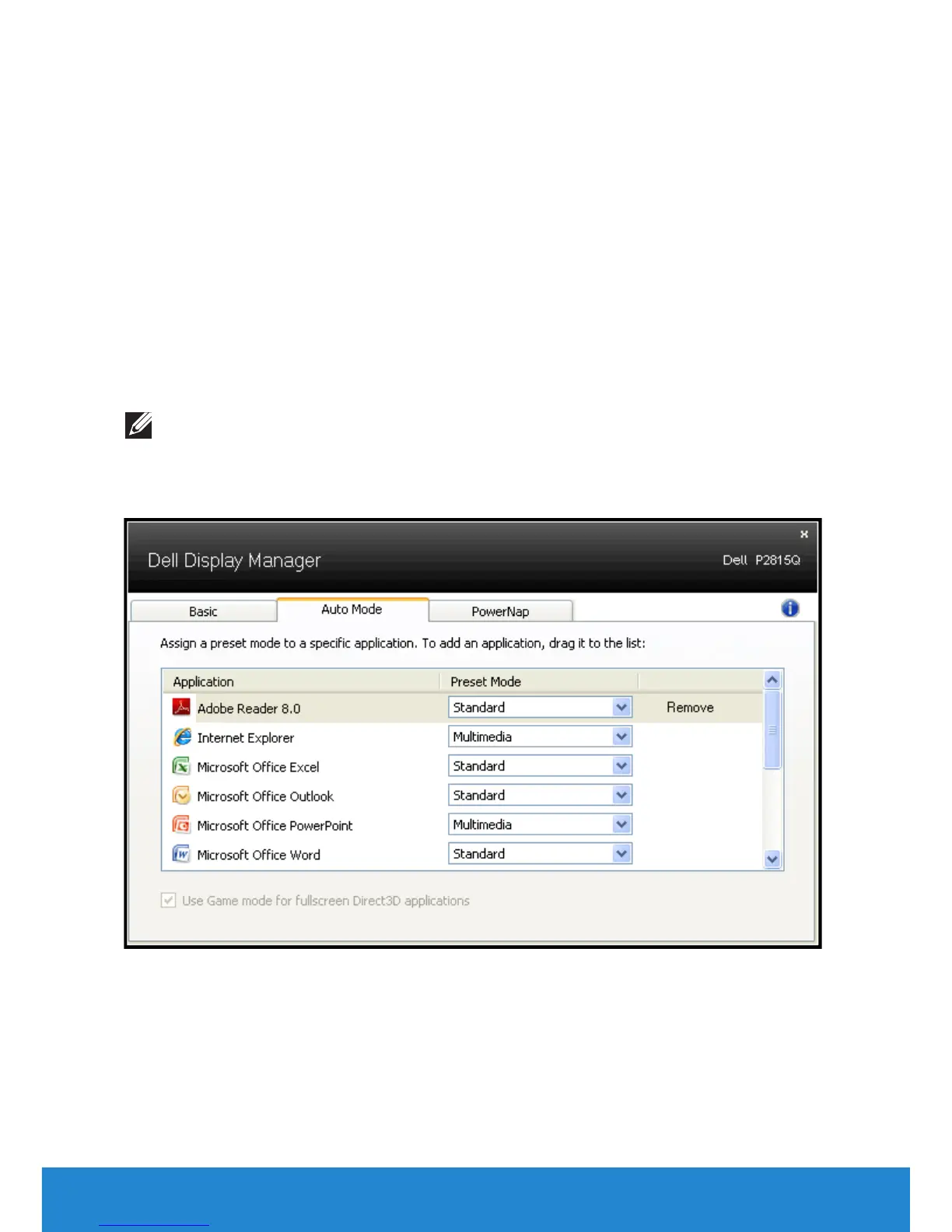Click the application list scrollbar thumb
Image resolution: width=952 pixels, height=1232 pixels.
pyautogui.click(x=772, y=730)
